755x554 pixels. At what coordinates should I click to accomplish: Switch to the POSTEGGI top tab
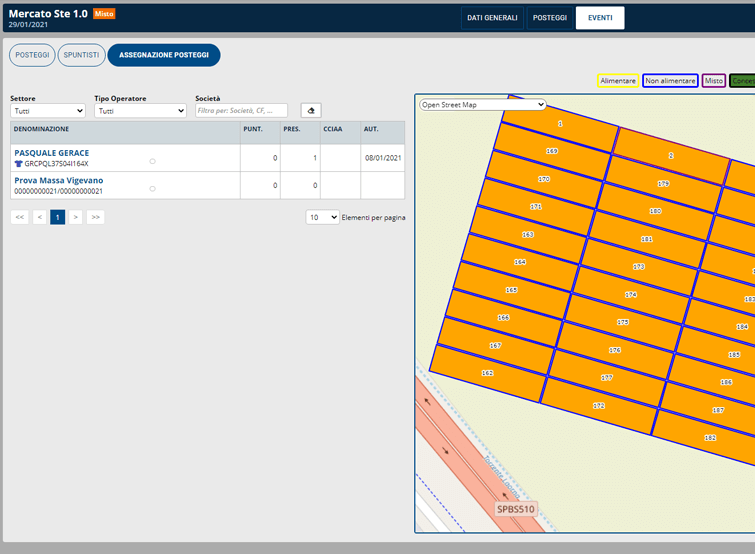tap(550, 18)
